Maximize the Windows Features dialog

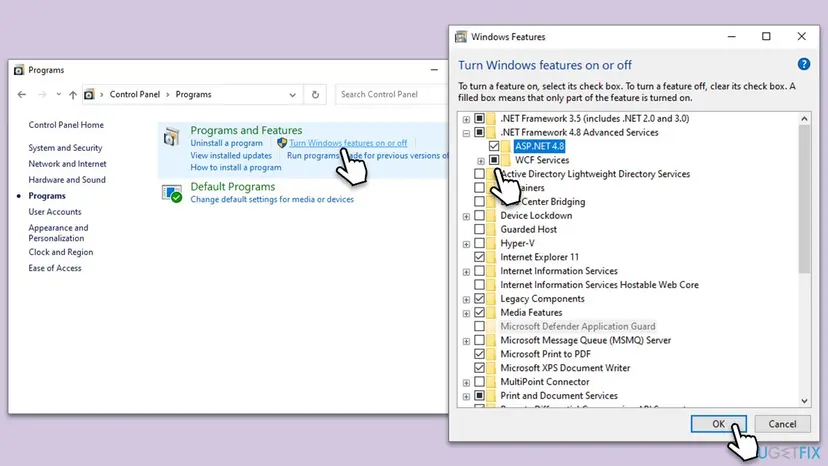click(766, 36)
